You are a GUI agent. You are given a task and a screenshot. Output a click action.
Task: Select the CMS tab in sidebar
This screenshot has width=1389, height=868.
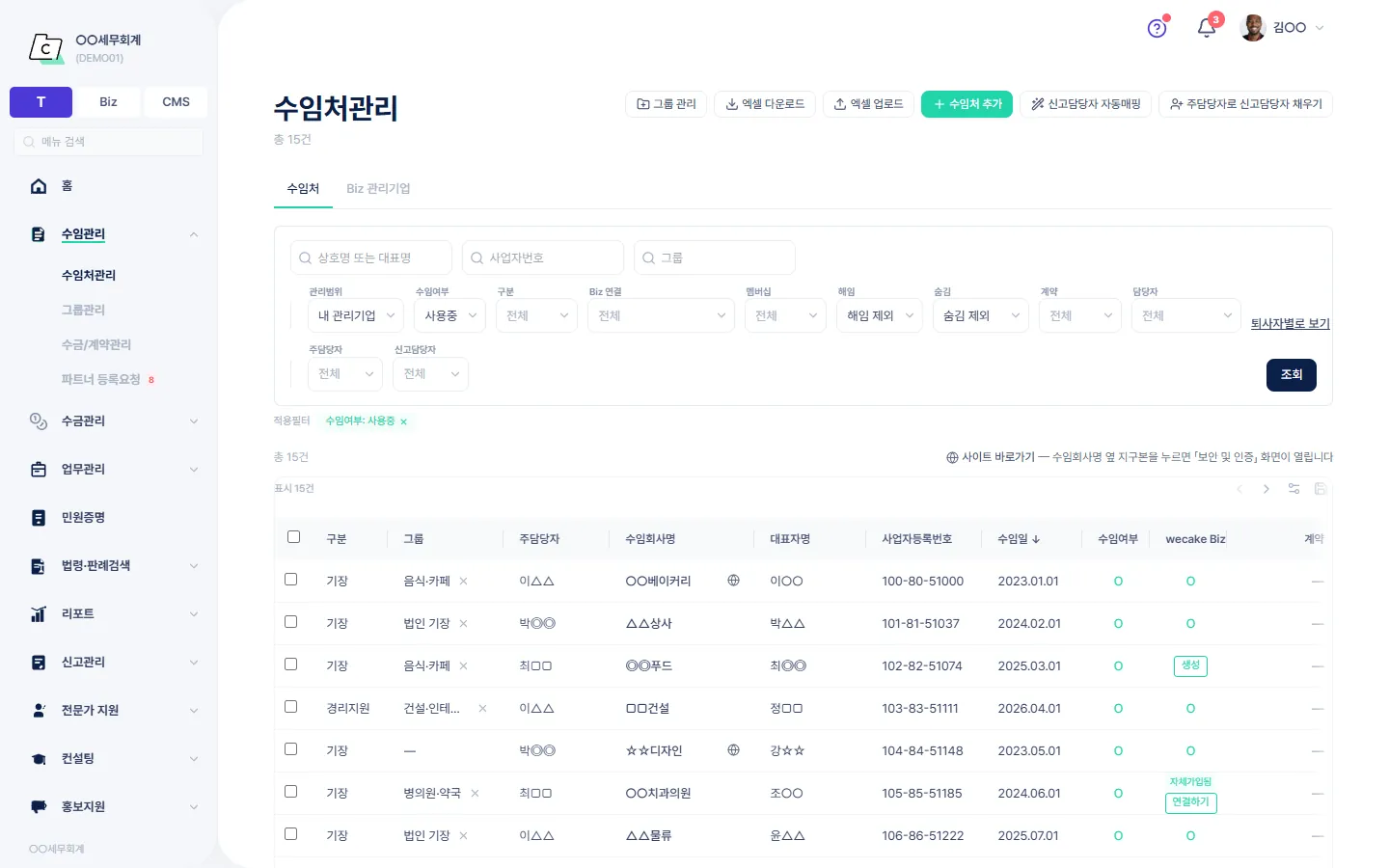tap(176, 102)
